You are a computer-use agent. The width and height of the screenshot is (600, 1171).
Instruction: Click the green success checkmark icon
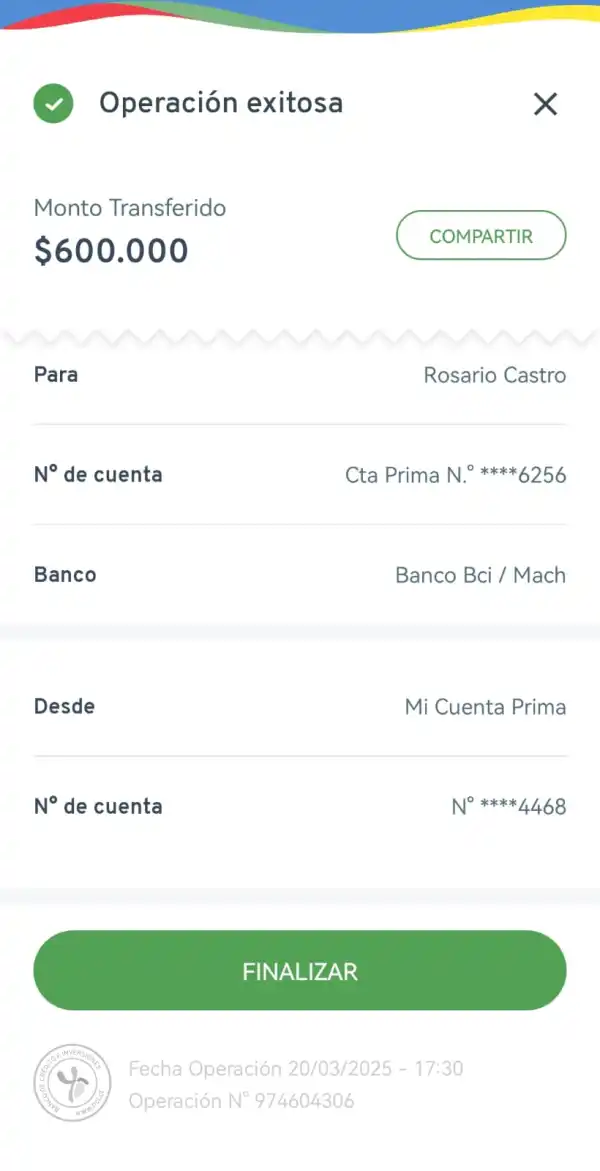pos(53,103)
